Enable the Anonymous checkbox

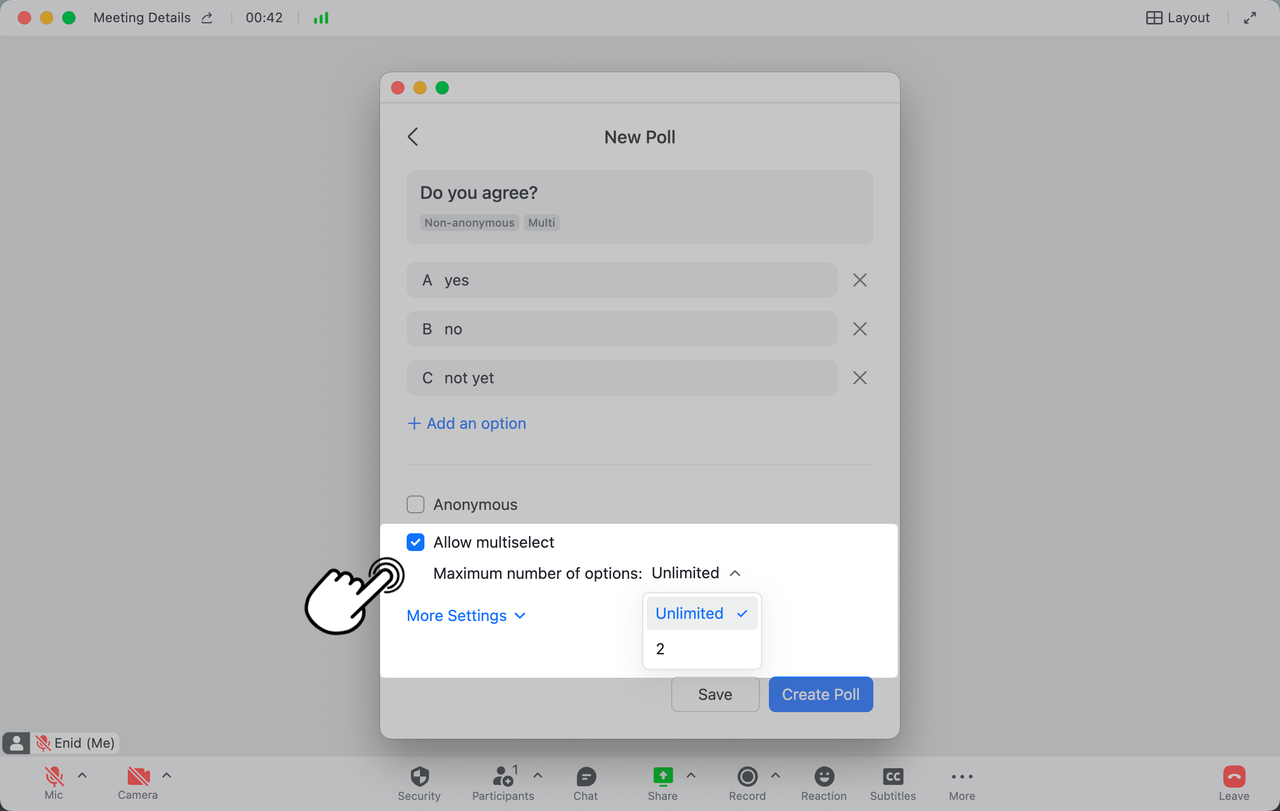point(416,505)
